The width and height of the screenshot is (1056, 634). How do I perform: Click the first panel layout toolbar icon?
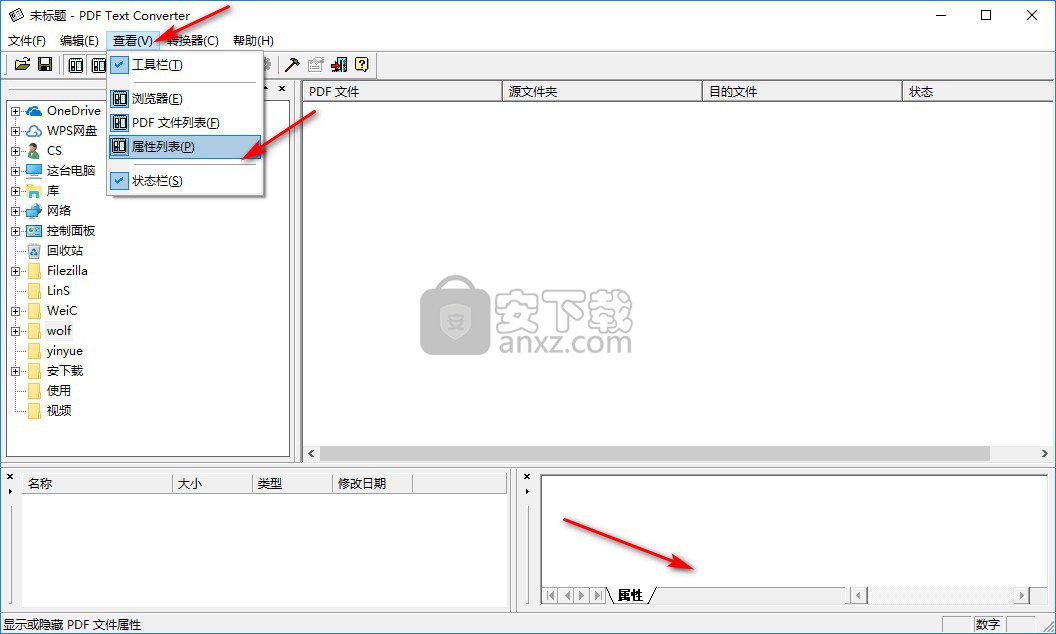click(x=76, y=65)
